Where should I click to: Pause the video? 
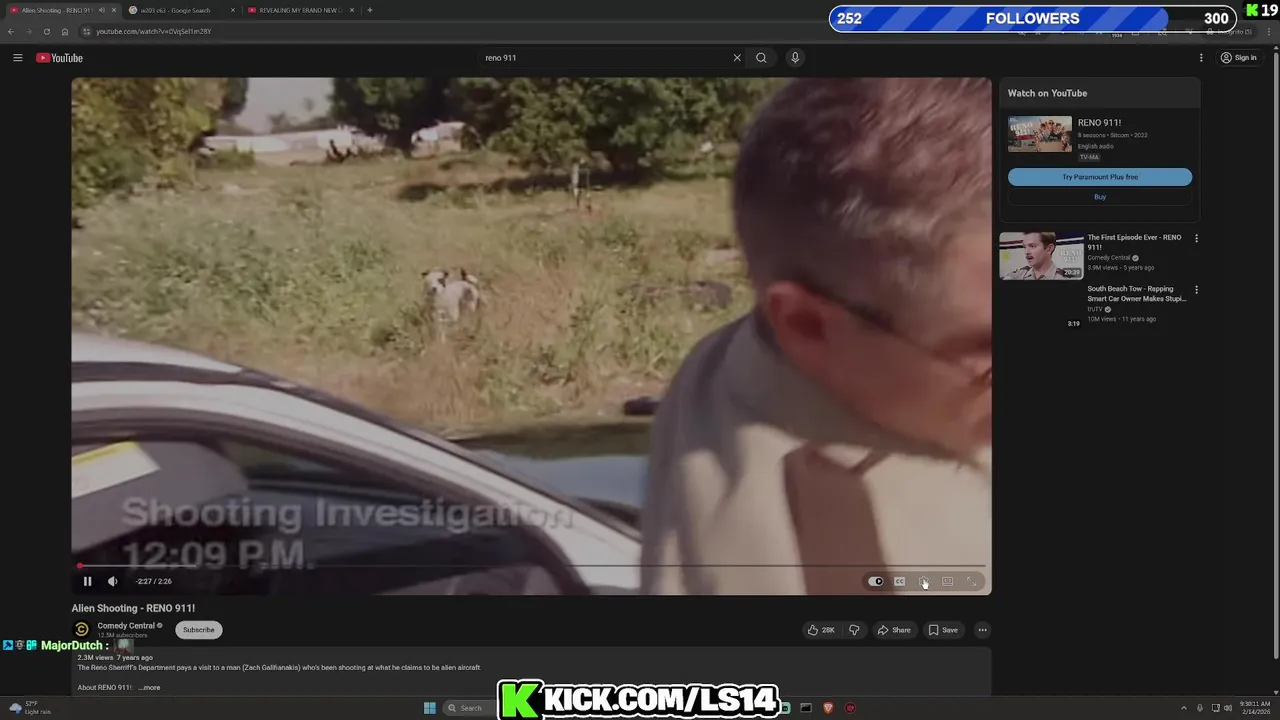click(87, 581)
